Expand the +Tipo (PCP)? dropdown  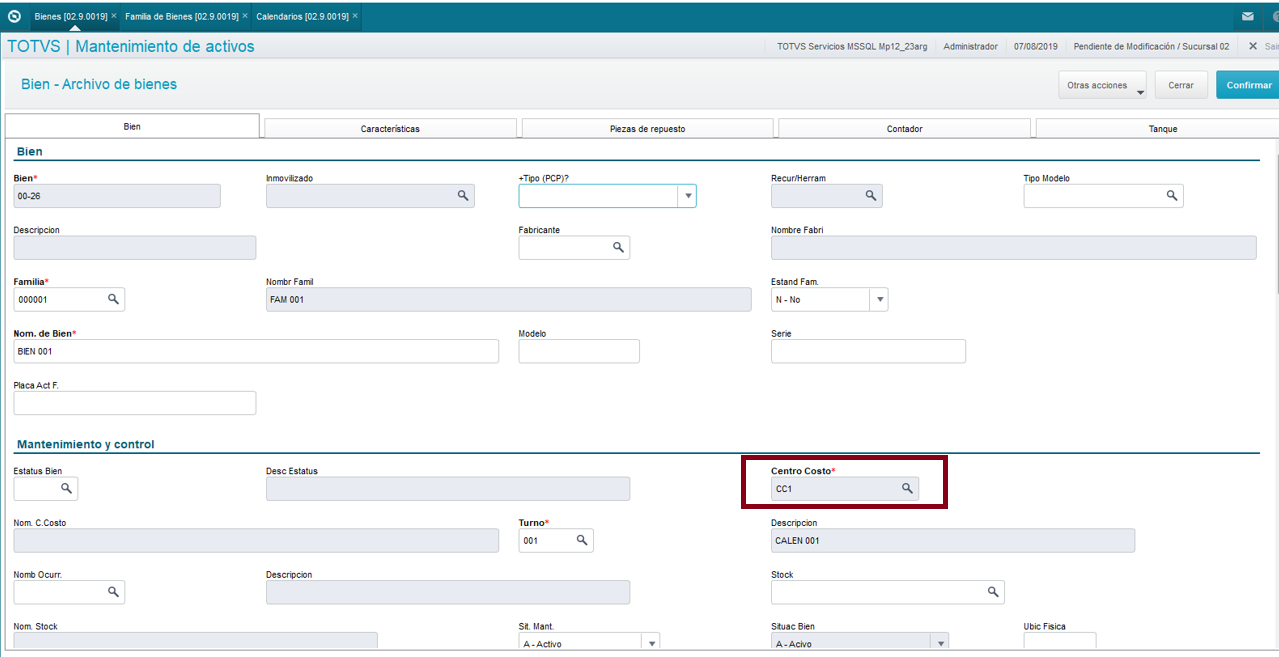click(x=688, y=196)
